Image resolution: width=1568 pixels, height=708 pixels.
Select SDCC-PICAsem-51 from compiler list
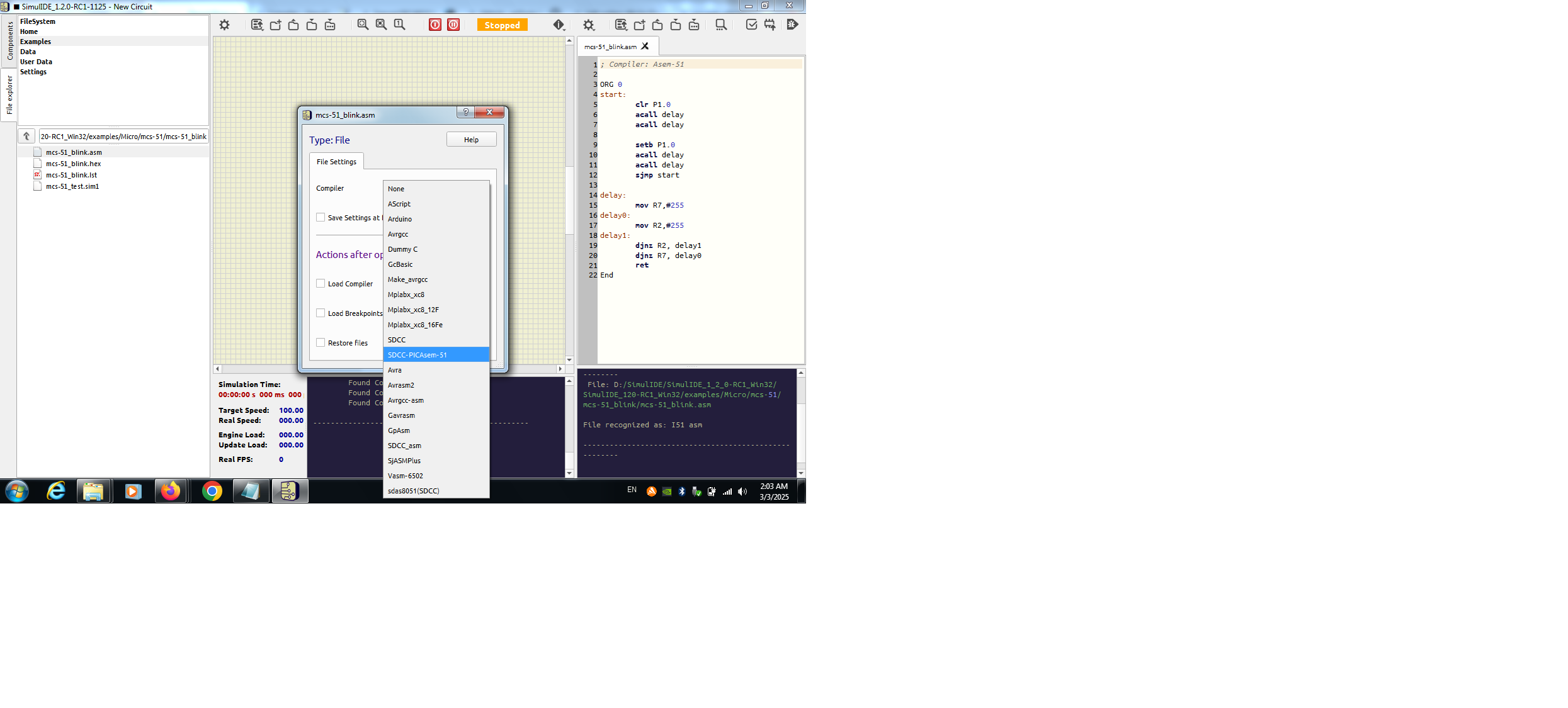(x=418, y=355)
